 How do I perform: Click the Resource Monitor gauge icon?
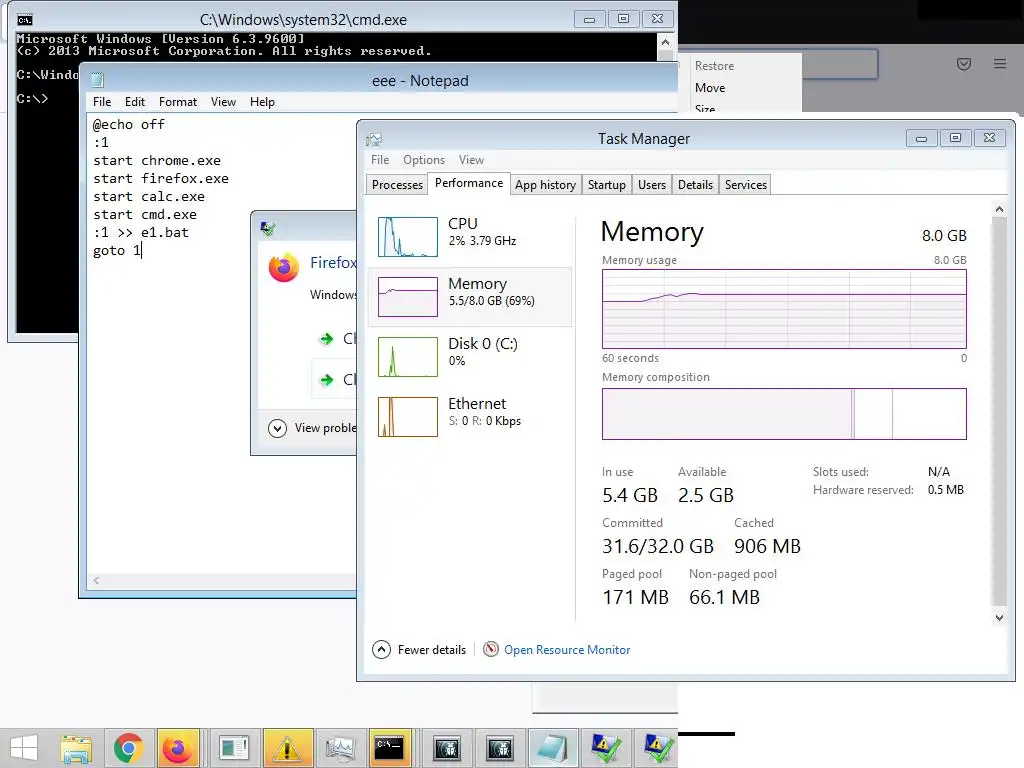[x=491, y=649]
